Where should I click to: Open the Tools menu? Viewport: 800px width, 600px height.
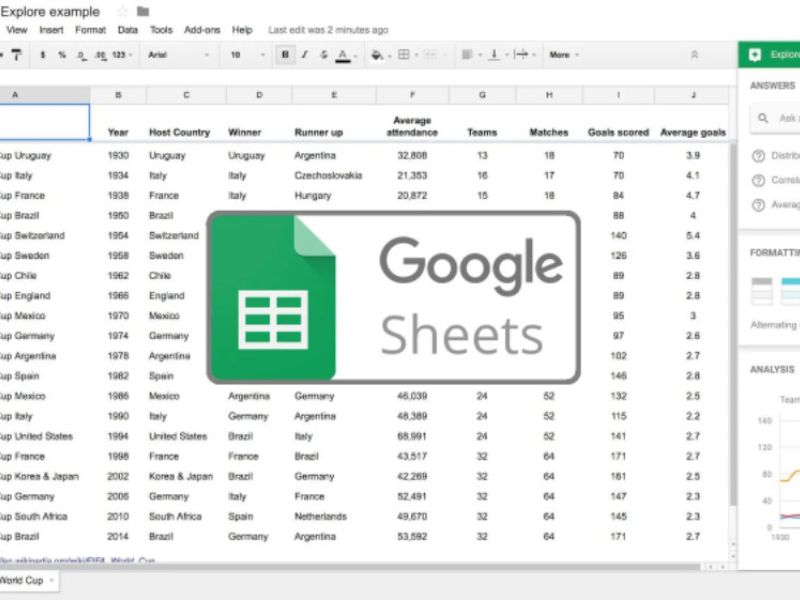(161, 30)
